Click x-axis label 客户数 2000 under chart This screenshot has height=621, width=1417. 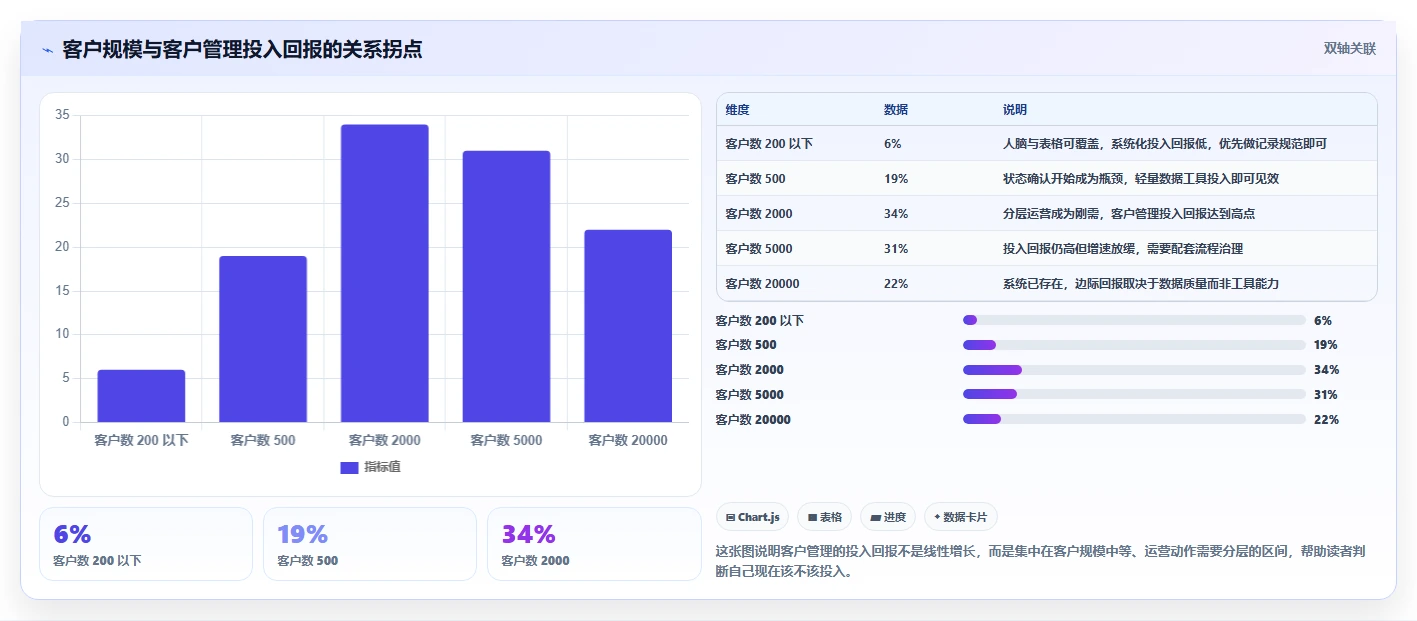pyautogui.click(x=385, y=440)
